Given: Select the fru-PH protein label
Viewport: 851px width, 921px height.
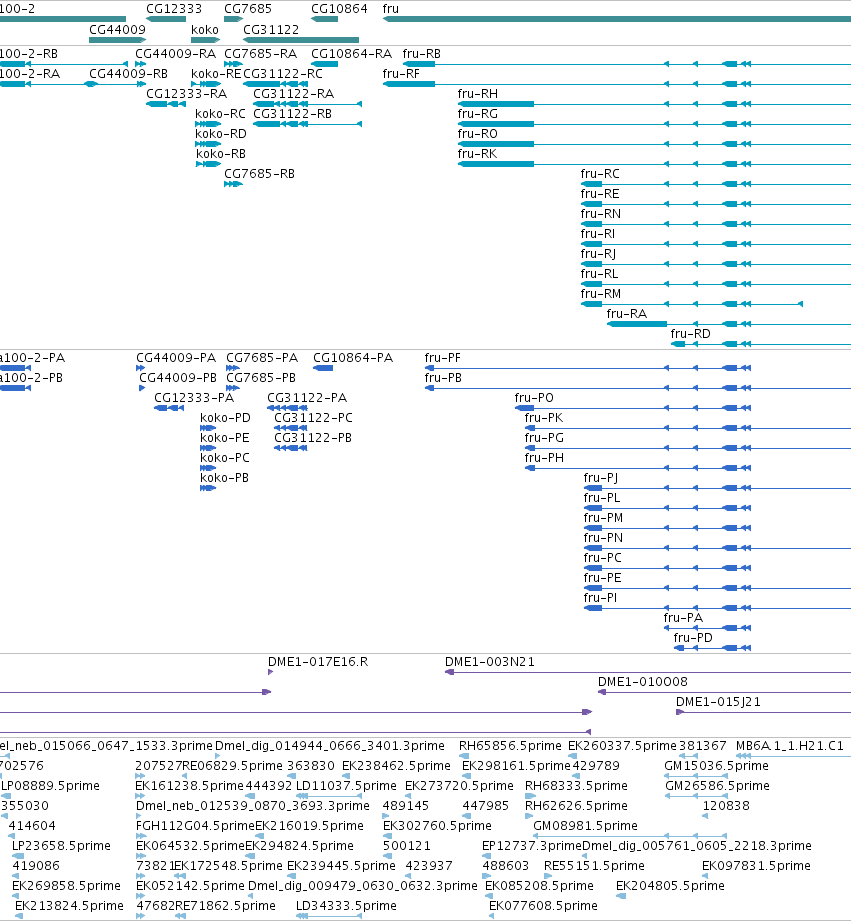Looking at the screenshot, I should [544, 458].
